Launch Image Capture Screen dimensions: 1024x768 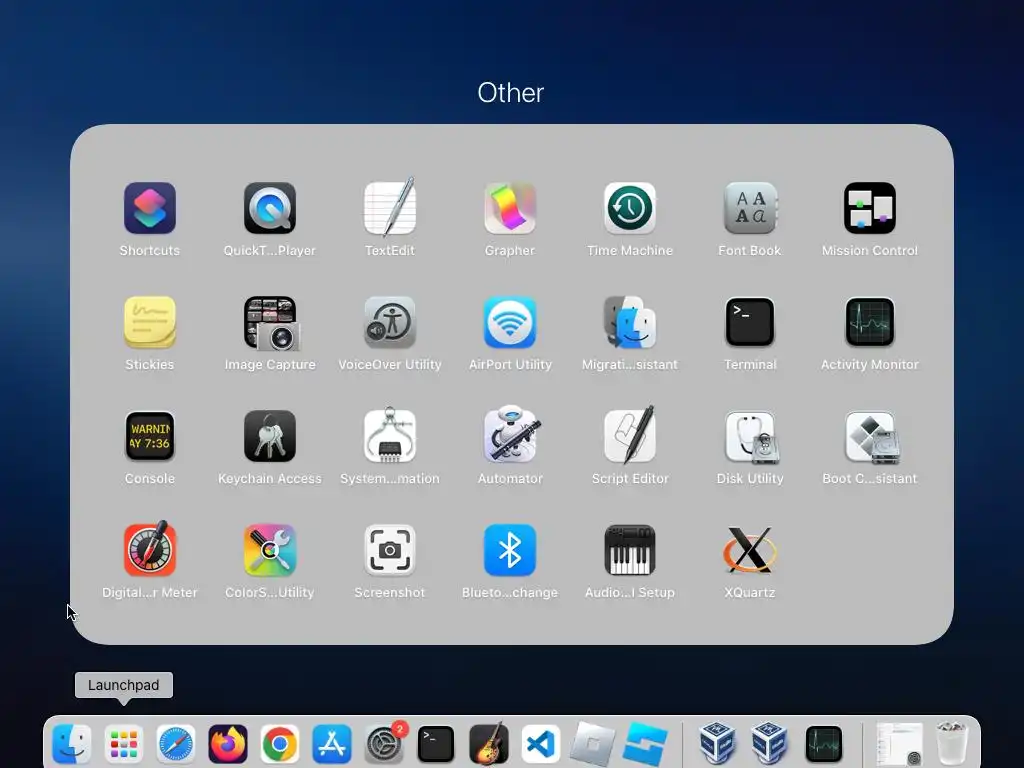[270, 323]
